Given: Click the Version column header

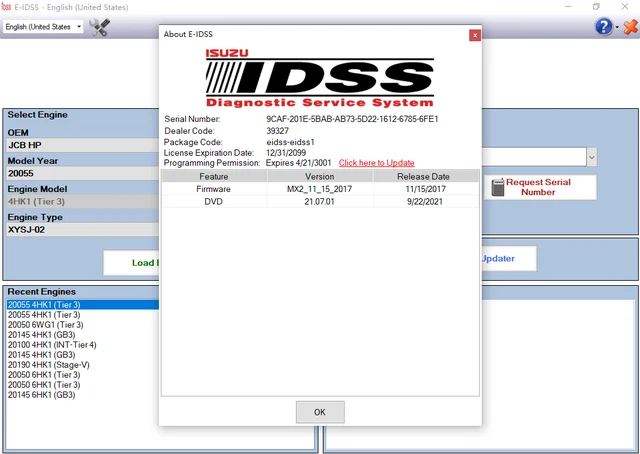Looking at the screenshot, I should click(x=320, y=176).
